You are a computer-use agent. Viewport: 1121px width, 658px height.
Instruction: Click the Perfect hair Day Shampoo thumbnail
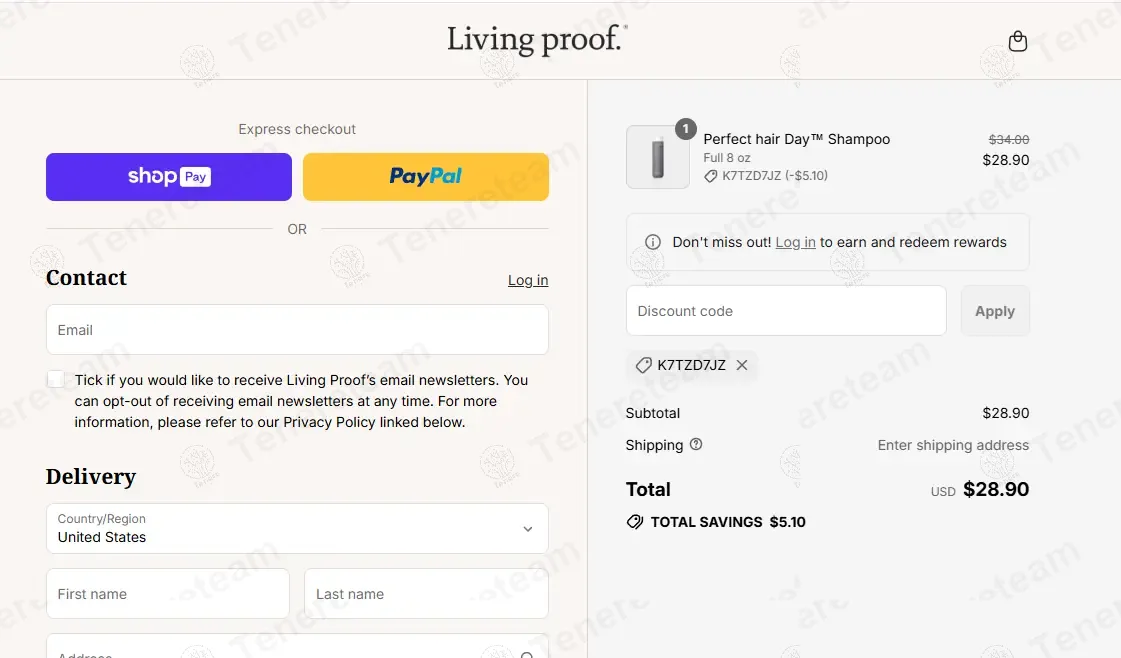[x=657, y=157]
